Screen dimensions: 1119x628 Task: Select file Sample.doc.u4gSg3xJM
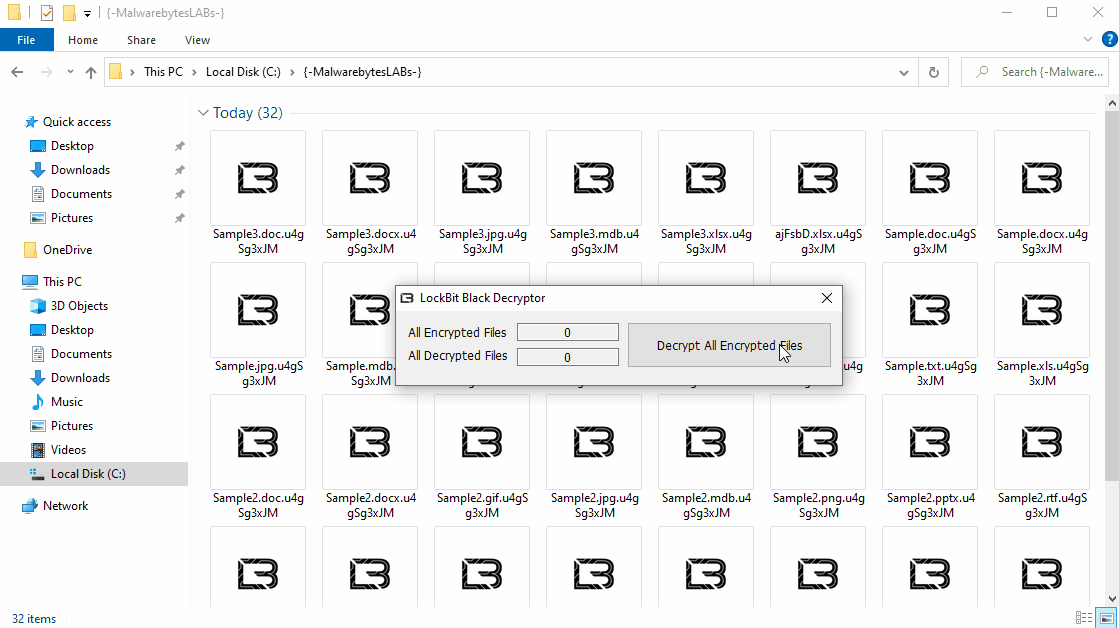[931, 193]
